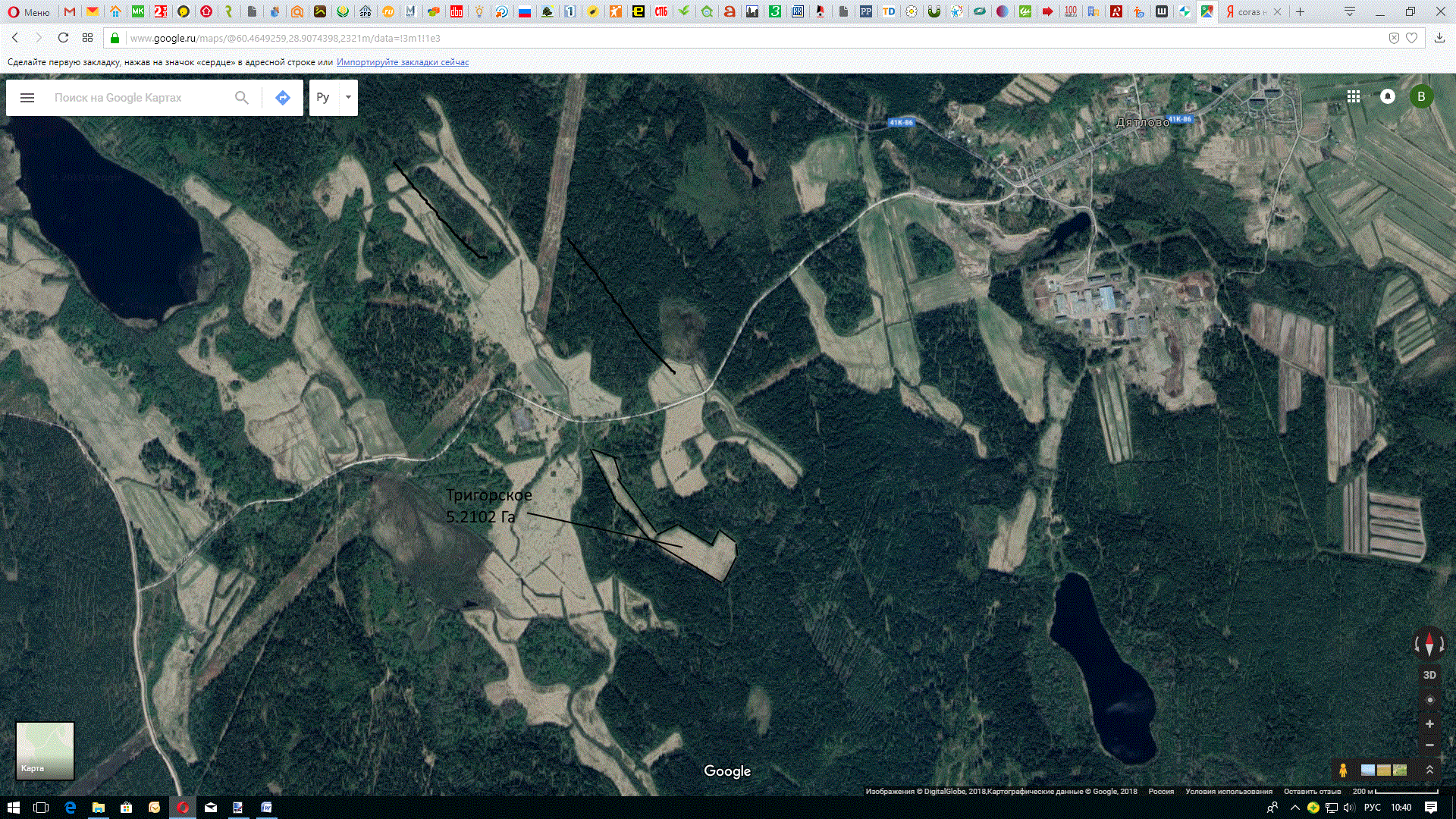Click the 'Импортируйте закладки сейчас' link
This screenshot has height=819, width=1456.
(403, 62)
